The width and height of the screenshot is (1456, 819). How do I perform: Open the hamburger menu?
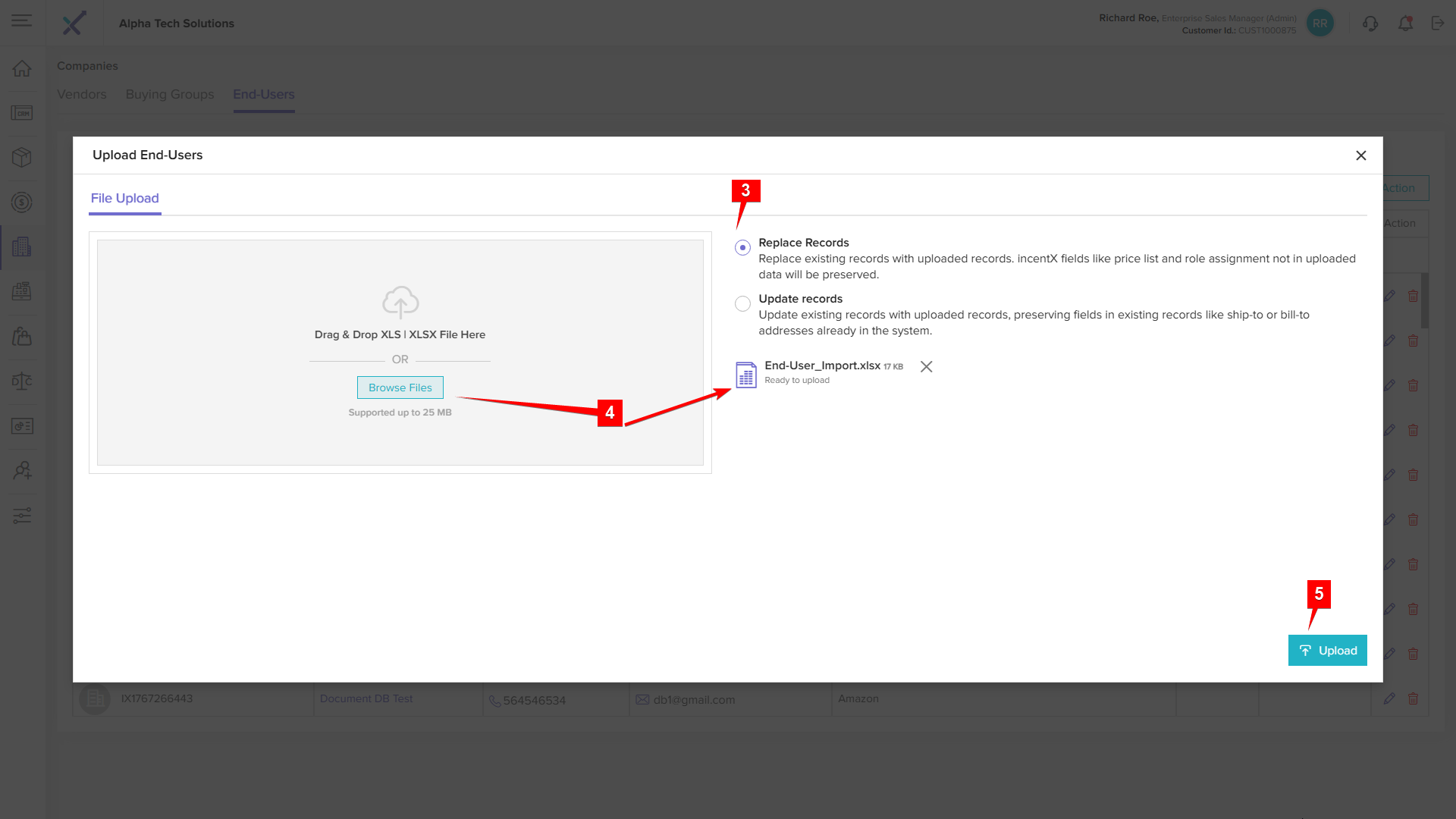[22, 22]
